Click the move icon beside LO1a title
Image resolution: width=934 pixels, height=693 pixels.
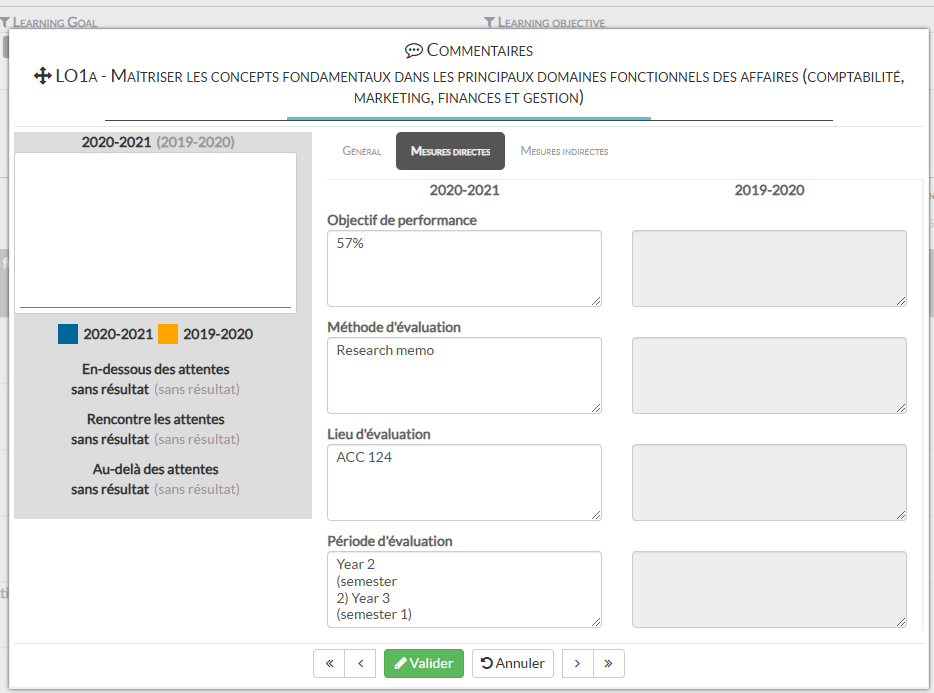coord(42,77)
